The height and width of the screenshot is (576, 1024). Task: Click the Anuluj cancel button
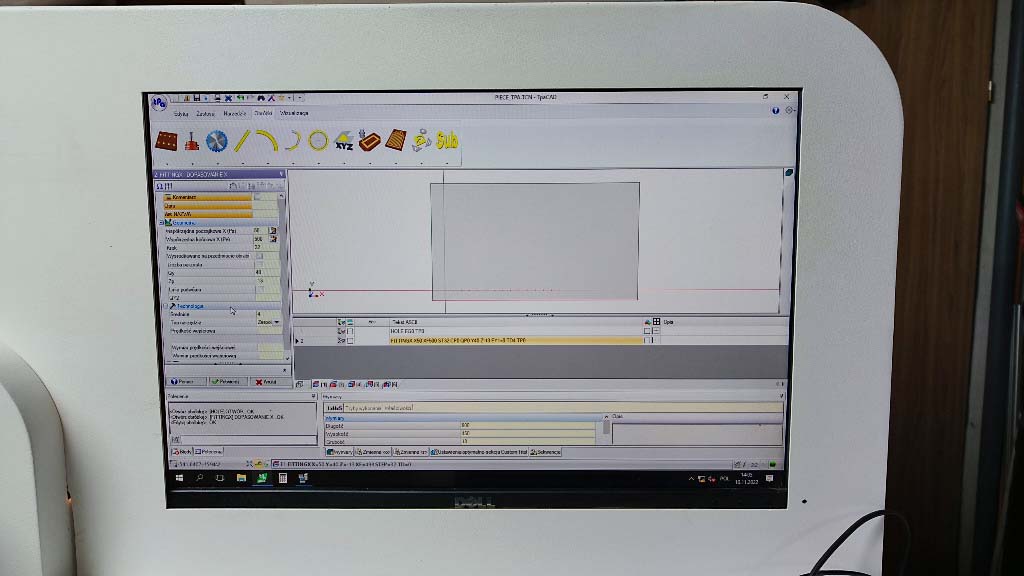268,381
